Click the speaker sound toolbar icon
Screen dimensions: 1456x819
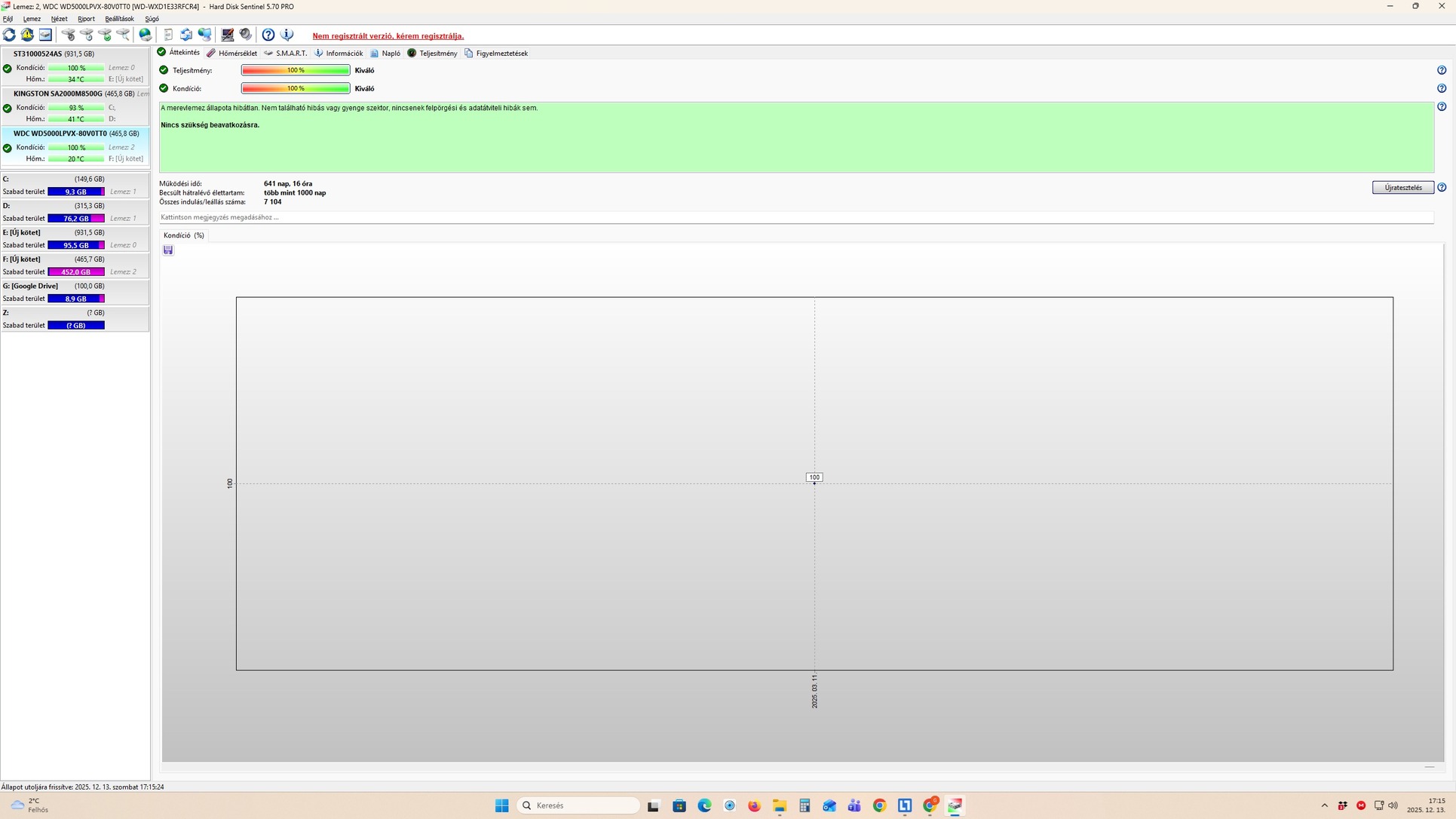coord(246,35)
